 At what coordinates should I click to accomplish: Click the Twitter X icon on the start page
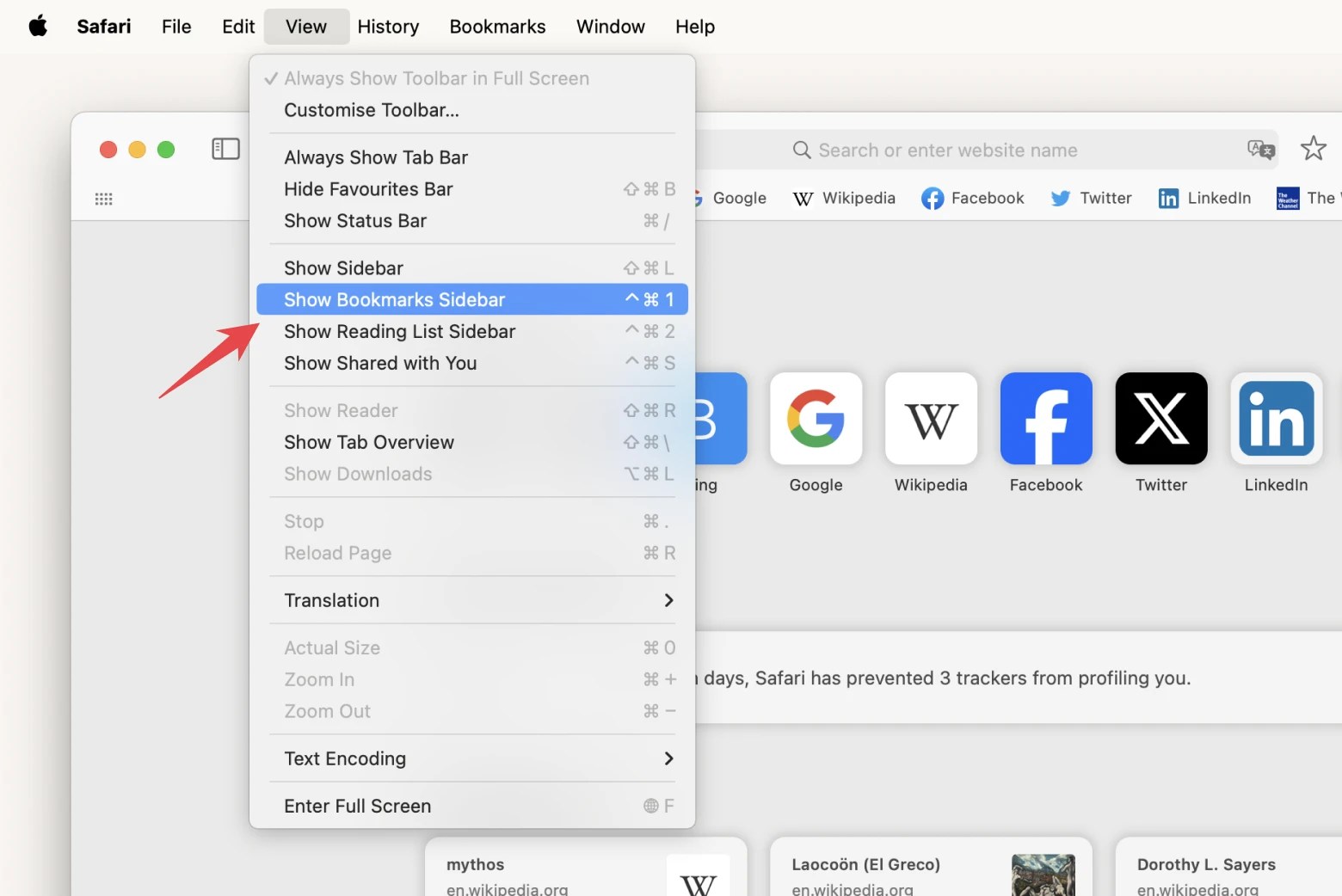click(1160, 419)
